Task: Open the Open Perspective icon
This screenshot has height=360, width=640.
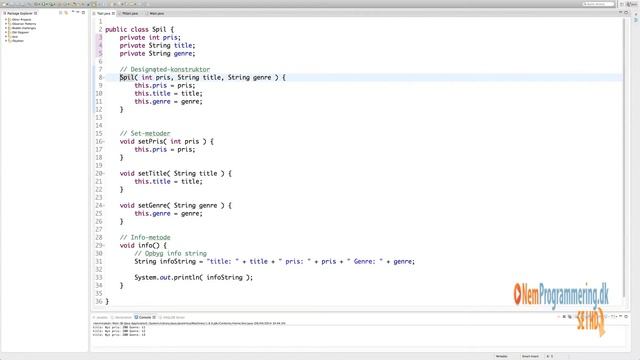Action: click(x=622, y=4)
